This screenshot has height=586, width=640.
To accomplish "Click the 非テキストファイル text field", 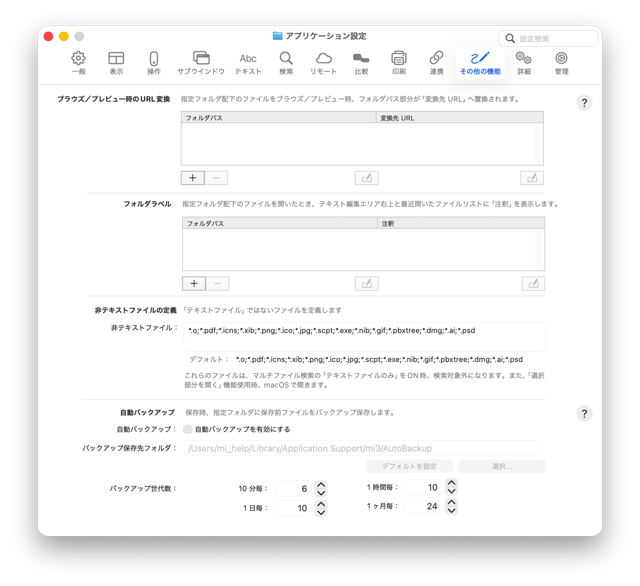I will (x=364, y=337).
